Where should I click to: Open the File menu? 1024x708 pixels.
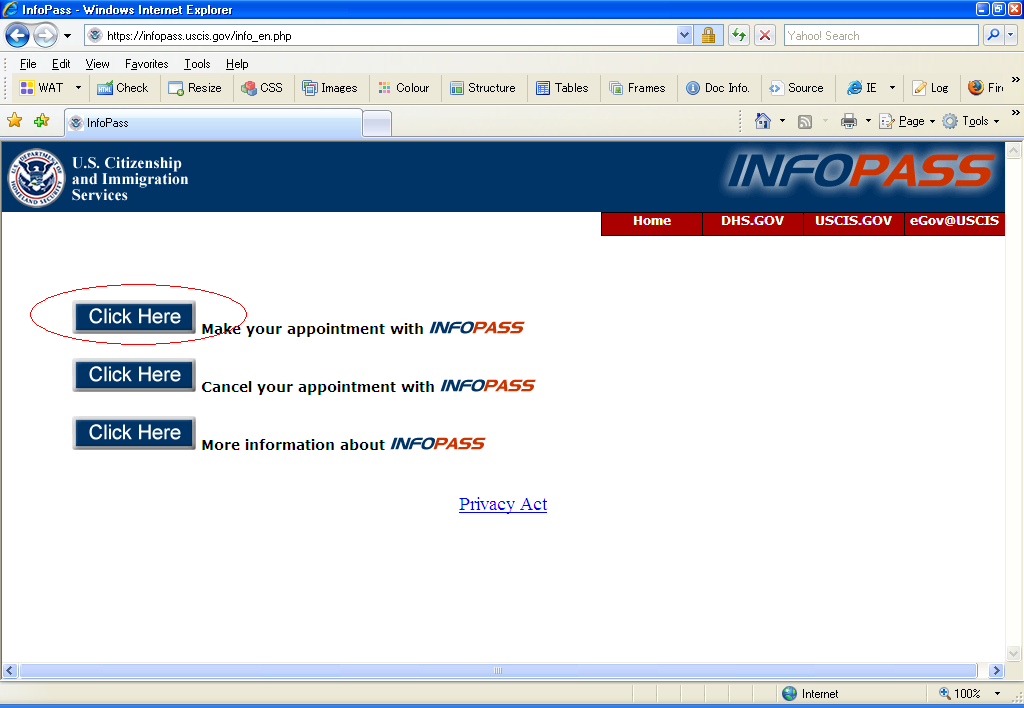click(28, 64)
